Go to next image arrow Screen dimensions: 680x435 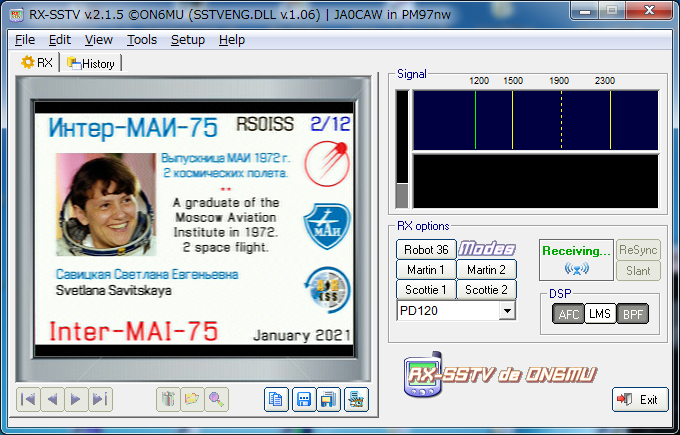coord(76,399)
